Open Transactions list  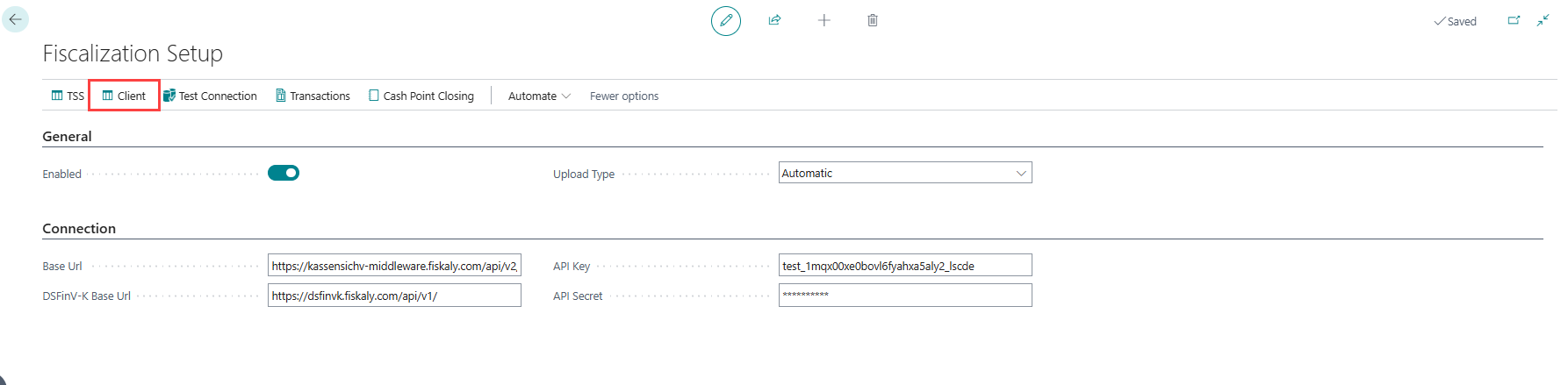pos(313,96)
